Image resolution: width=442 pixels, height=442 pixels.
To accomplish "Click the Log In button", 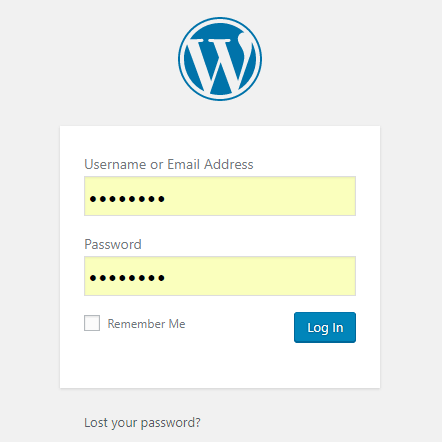I will click(x=325, y=327).
